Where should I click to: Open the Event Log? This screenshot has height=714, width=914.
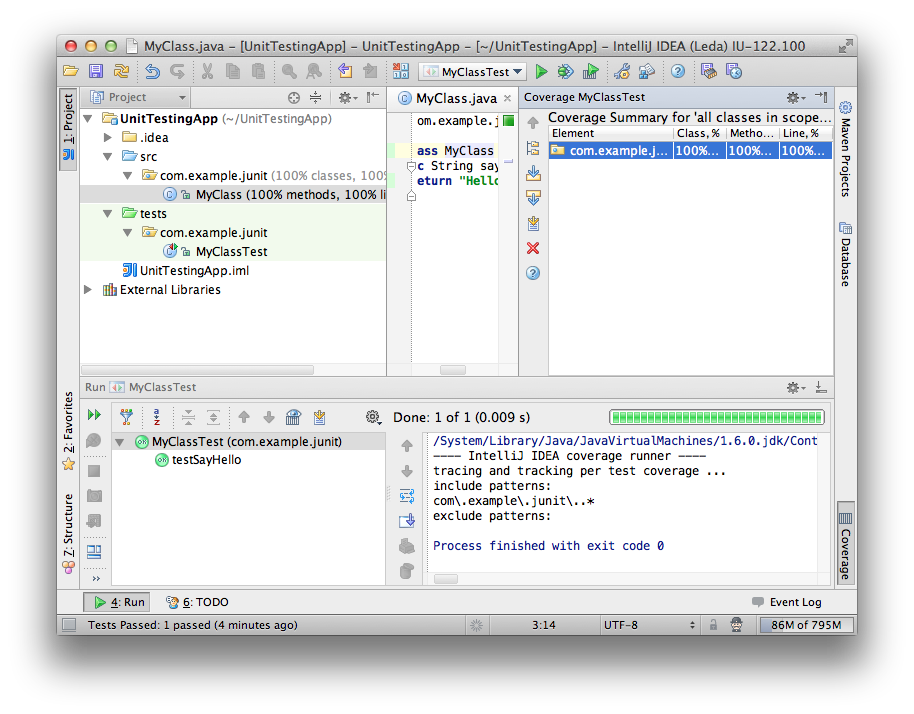tap(787, 602)
